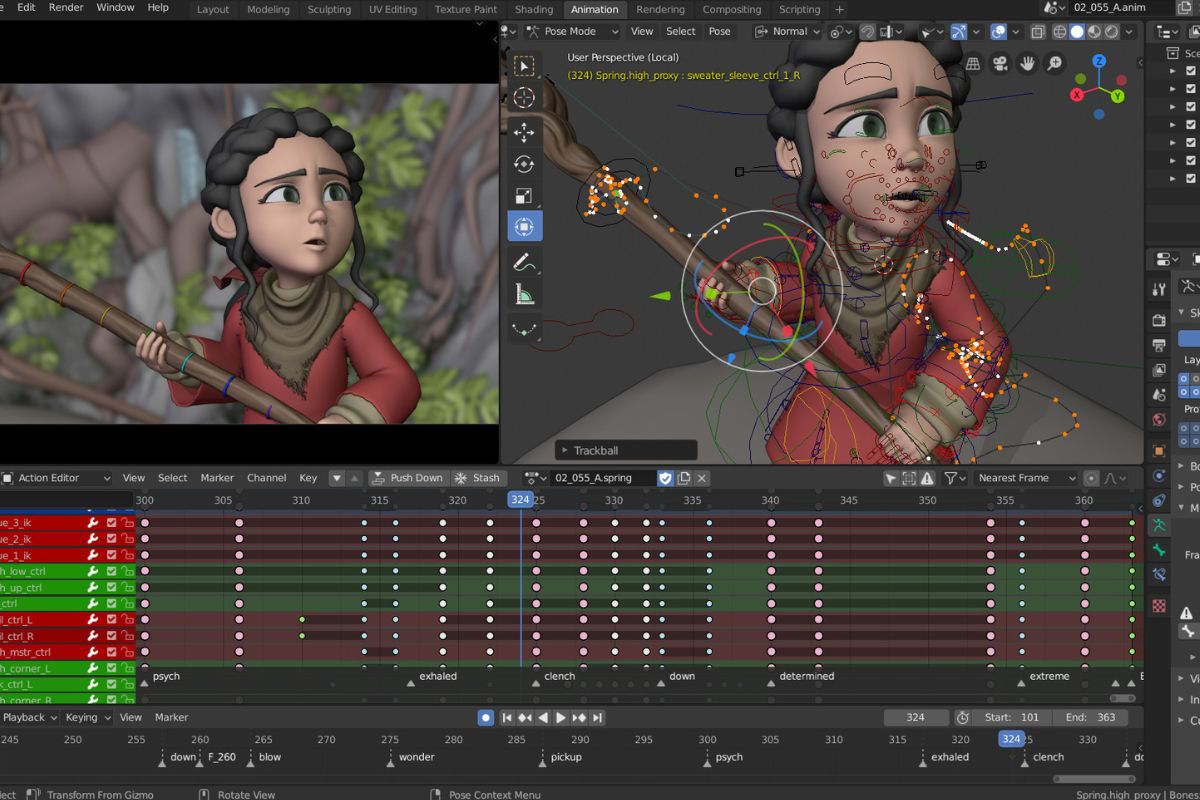Image resolution: width=1200 pixels, height=800 pixels.
Task: Select the Move tool in viewport toolbar
Action: [524, 132]
